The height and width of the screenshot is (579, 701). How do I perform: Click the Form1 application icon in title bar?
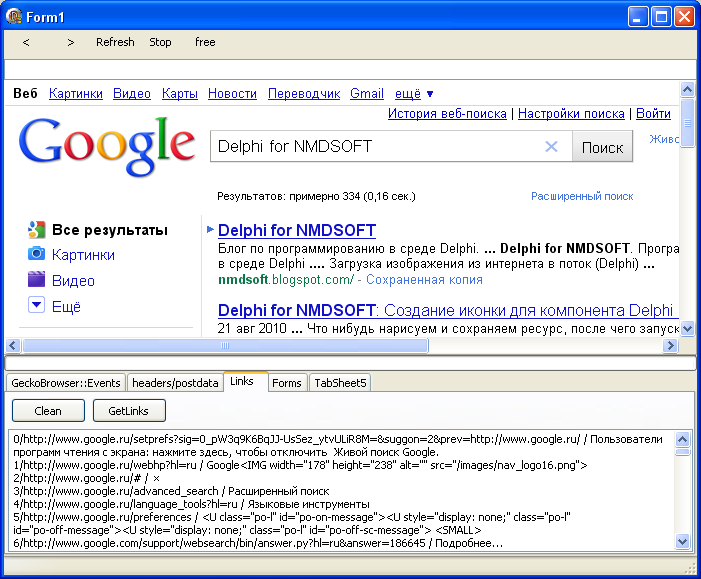pyautogui.click(x=14, y=17)
